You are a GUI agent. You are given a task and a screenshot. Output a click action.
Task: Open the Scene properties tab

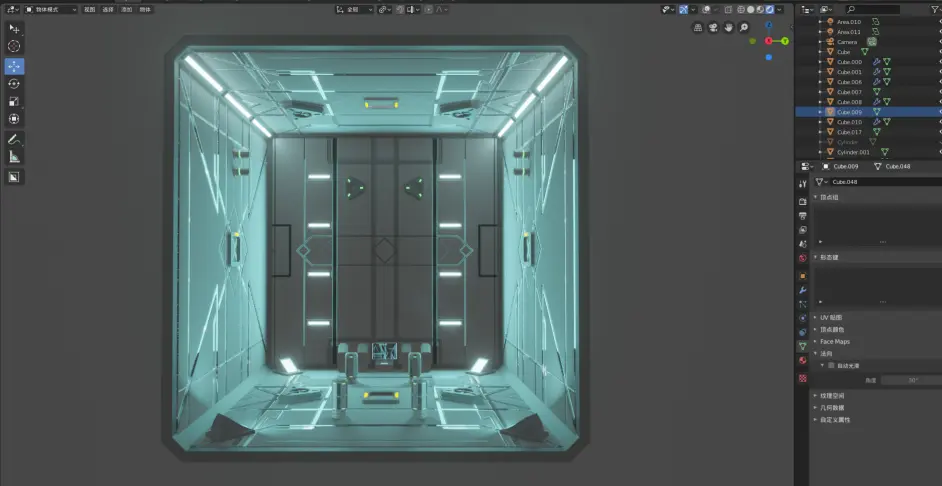[803, 244]
